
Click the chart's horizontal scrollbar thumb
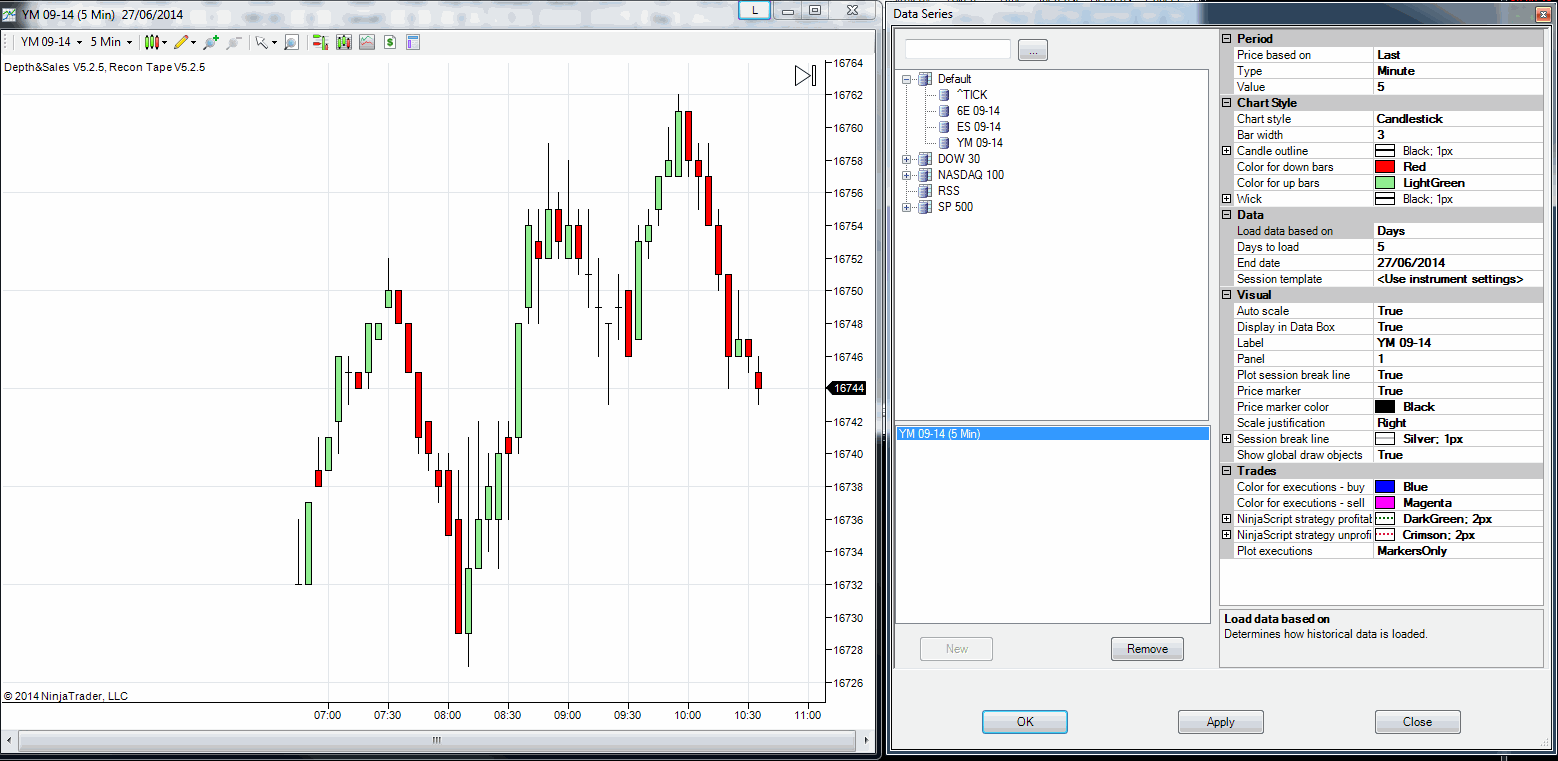click(x=437, y=741)
